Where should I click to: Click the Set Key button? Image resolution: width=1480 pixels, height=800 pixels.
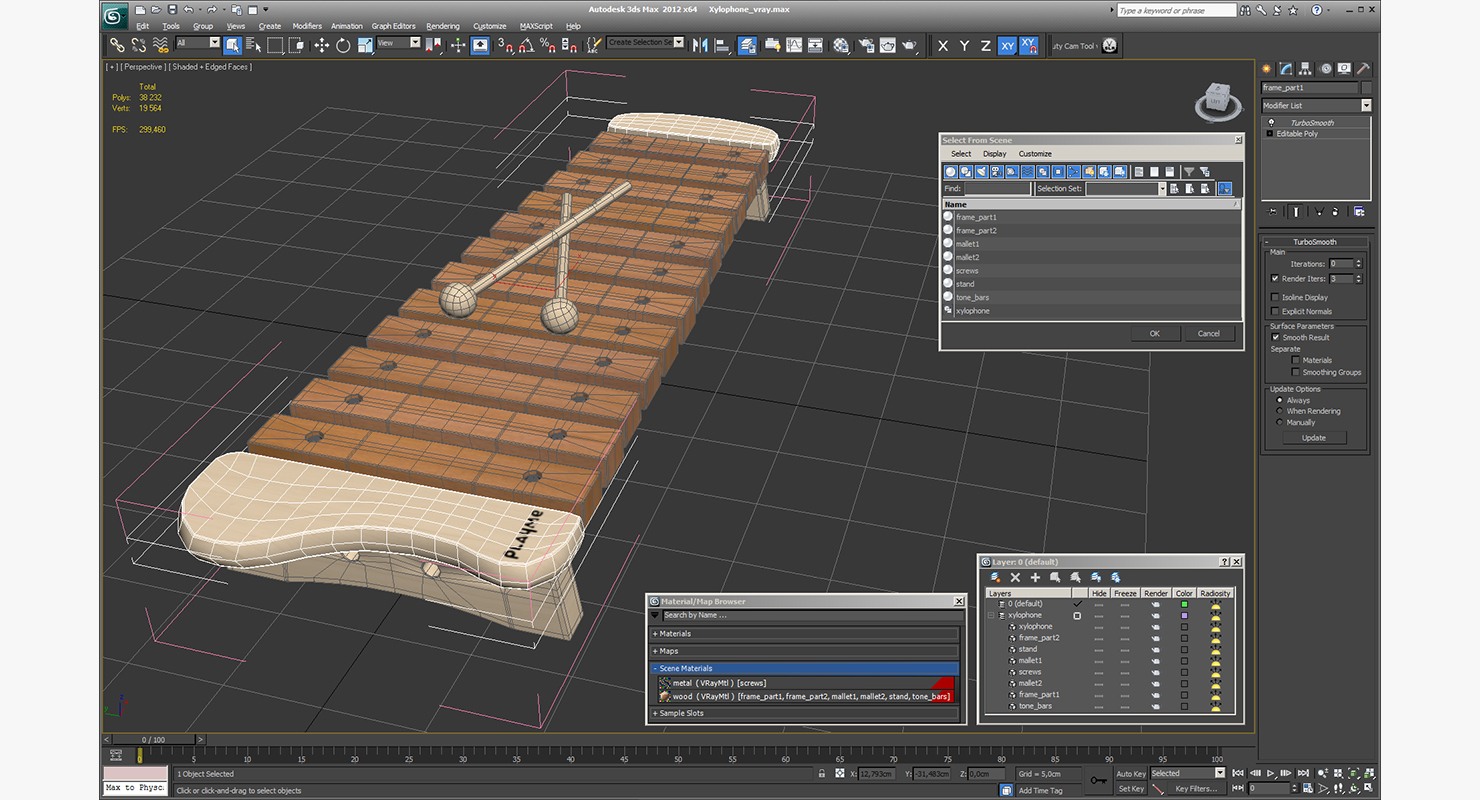(x=1131, y=788)
